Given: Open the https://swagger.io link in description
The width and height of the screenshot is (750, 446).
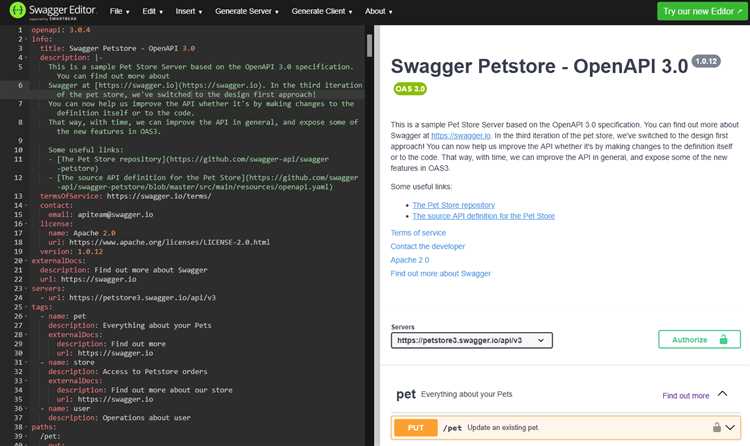Looking at the screenshot, I should [461, 135].
